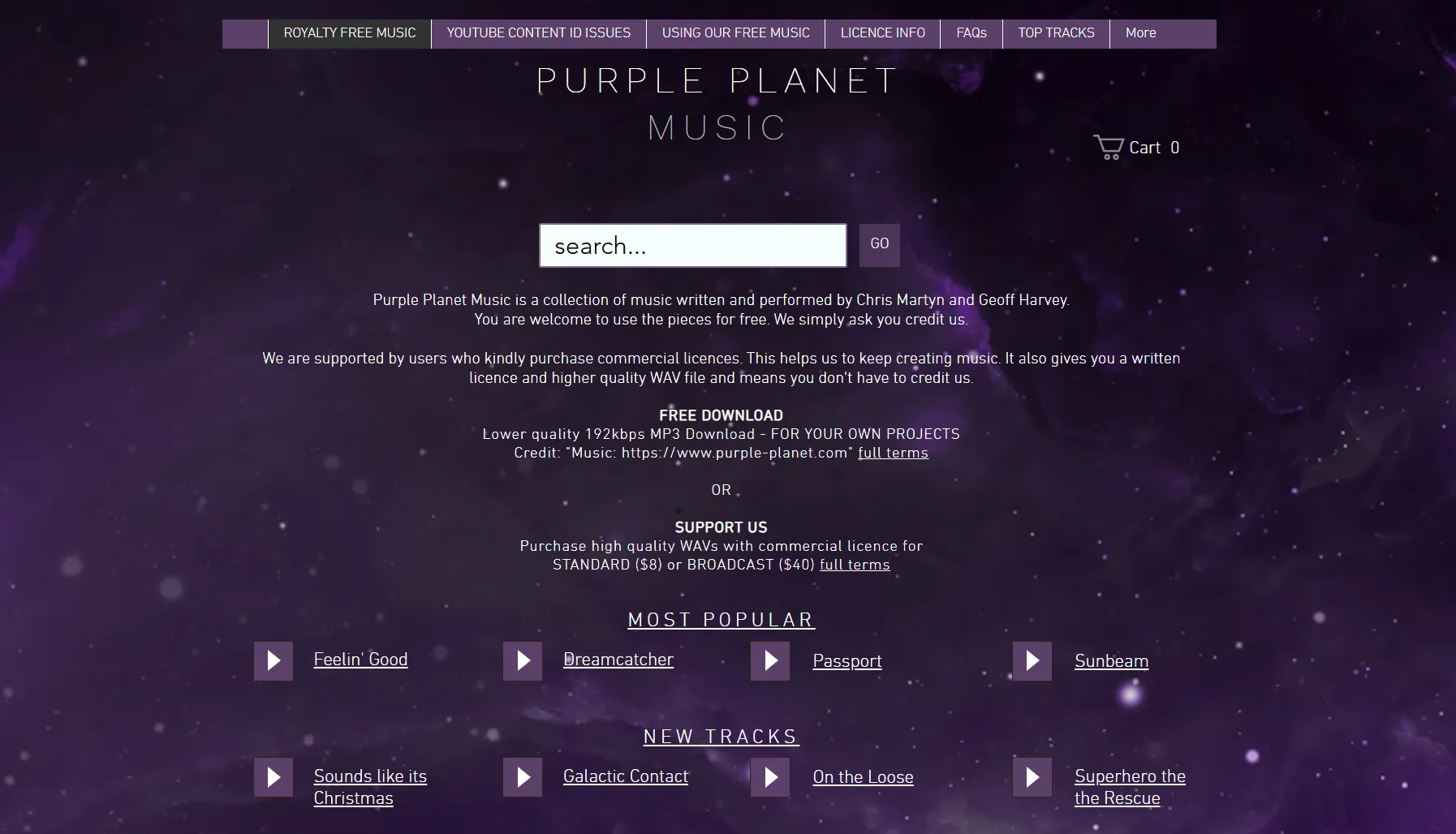
Task: Click inside the search box
Action: tap(692, 245)
